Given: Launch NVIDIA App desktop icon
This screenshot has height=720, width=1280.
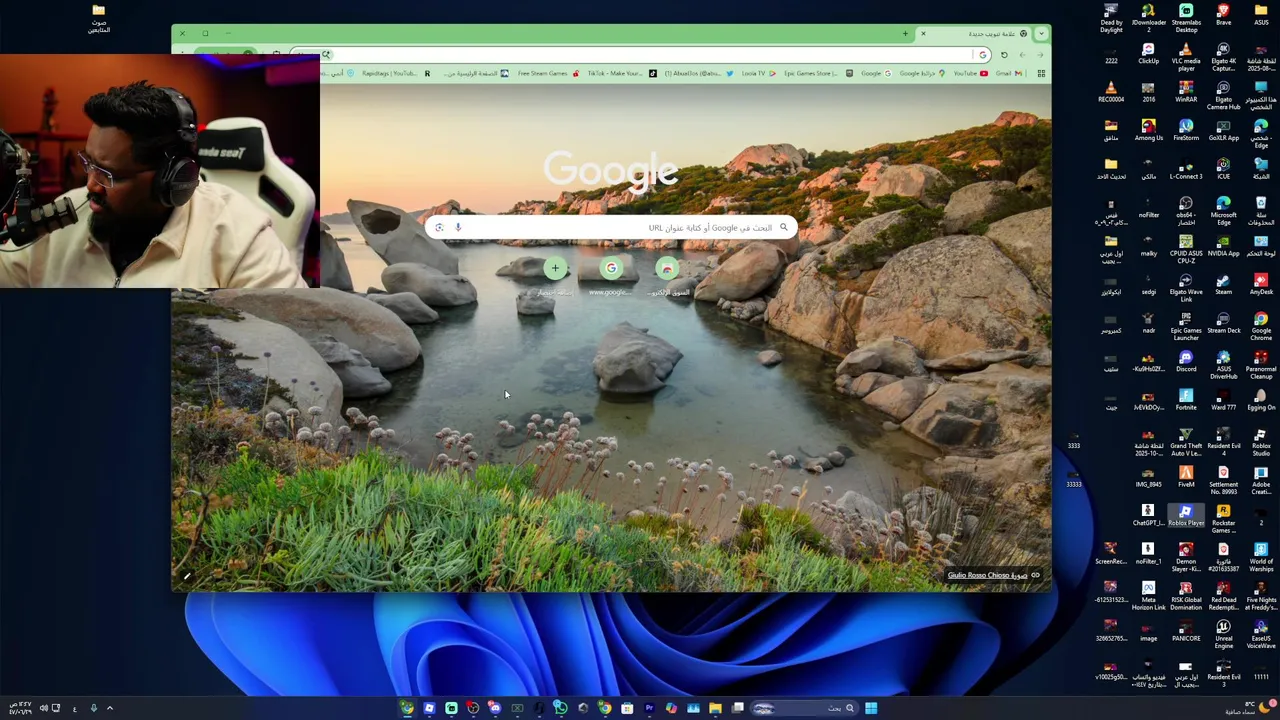Looking at the screenshot, I should (x=1223, y=246).
